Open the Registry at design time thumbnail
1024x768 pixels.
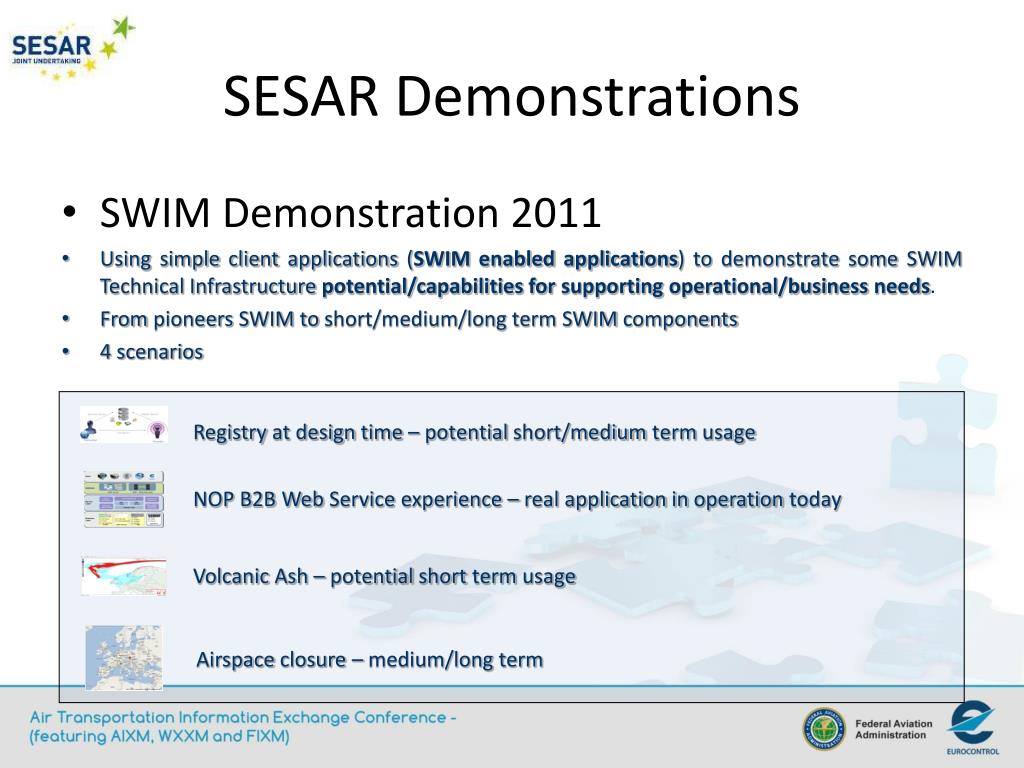pos(124,424)
